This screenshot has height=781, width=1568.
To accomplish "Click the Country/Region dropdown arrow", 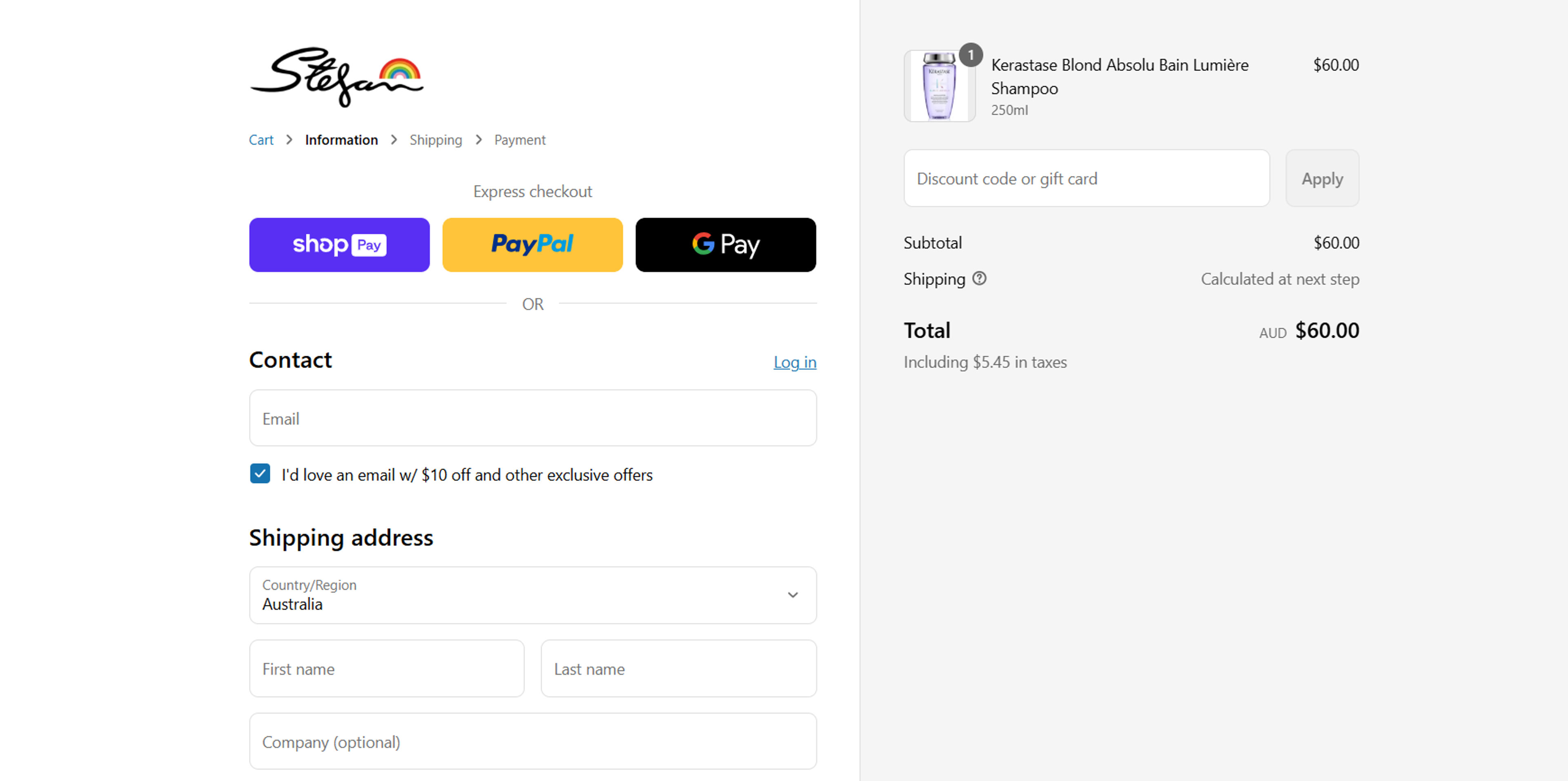I will pos(793,595).
